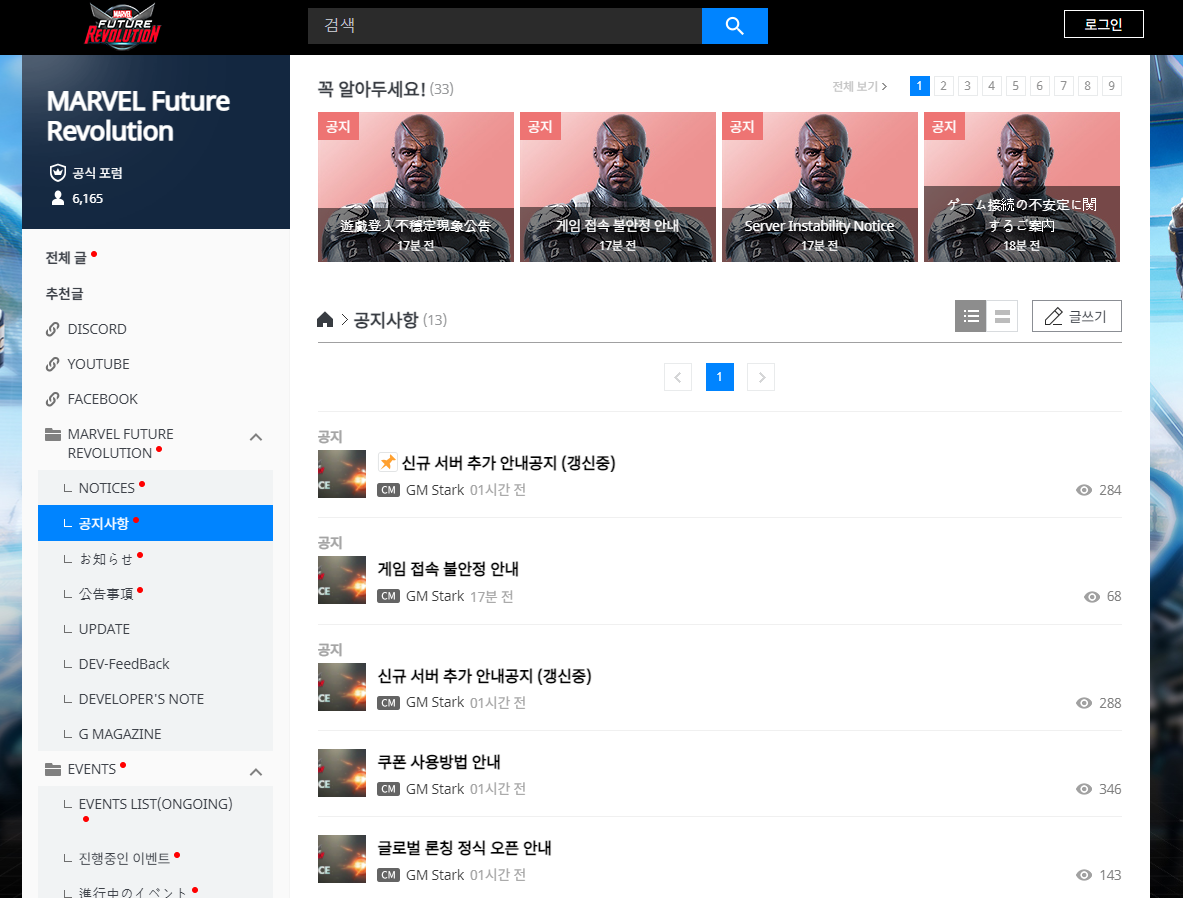Click the home icon in breadcrumb
The height and width of the screenshot is (898, 1183).
coord(325,320)
